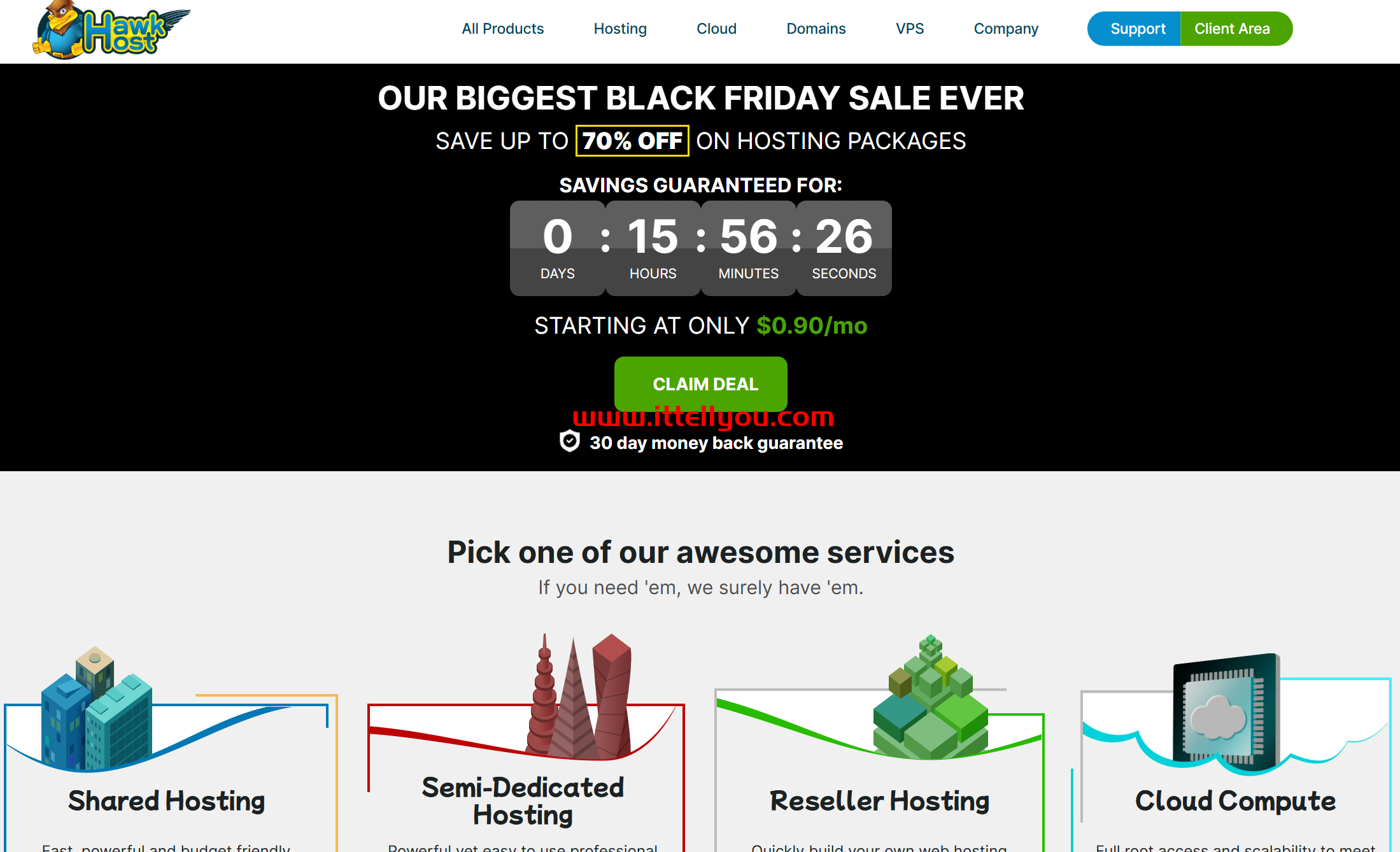1400x852 pixels.
Task: Click the Hawk Host logo
Action: click(x=111, y=30)
